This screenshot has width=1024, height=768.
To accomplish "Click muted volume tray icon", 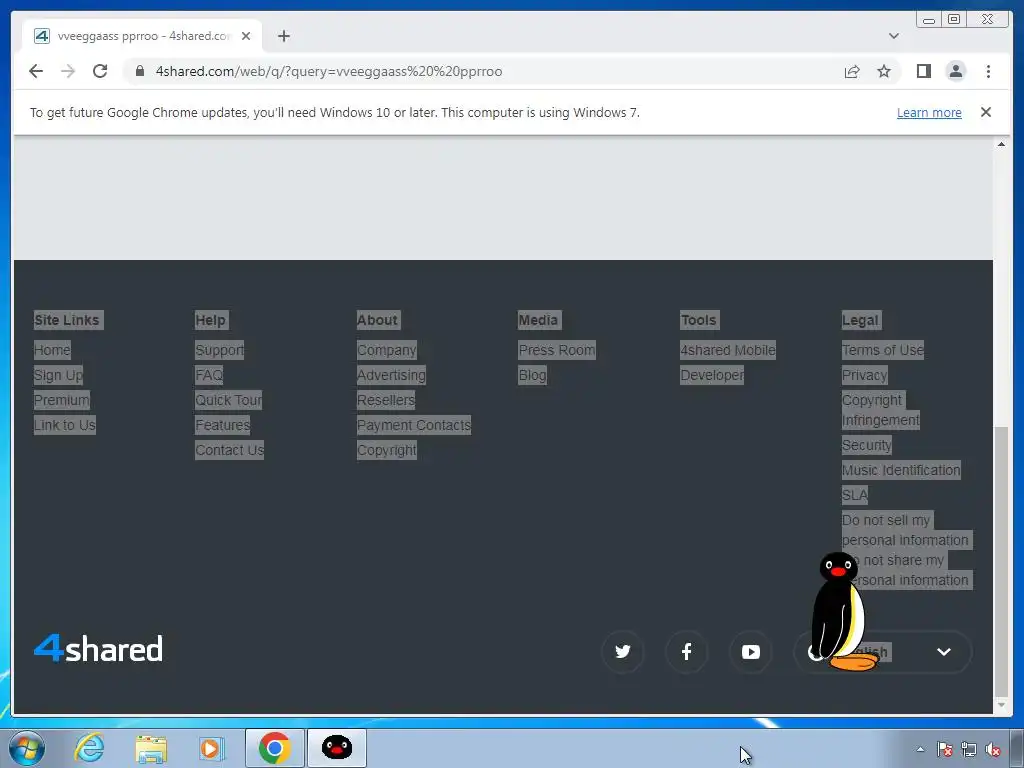I will [993, 750].
